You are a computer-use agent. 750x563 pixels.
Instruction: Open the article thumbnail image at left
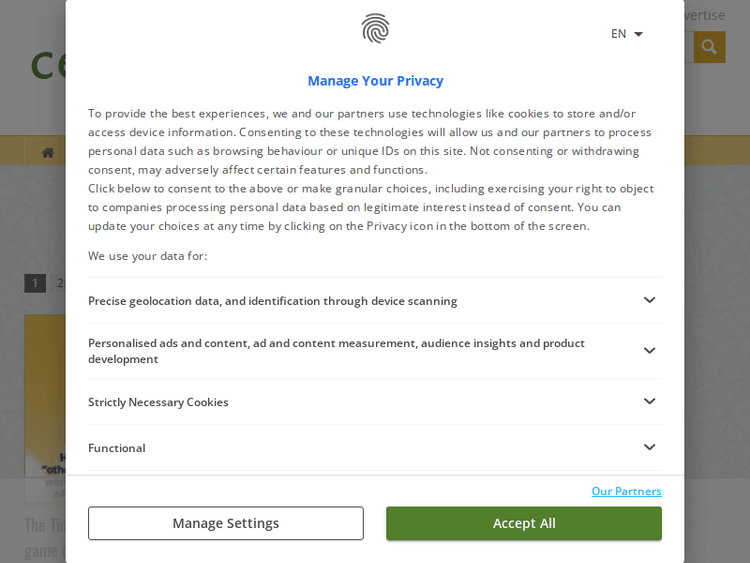tap(45, 400)
